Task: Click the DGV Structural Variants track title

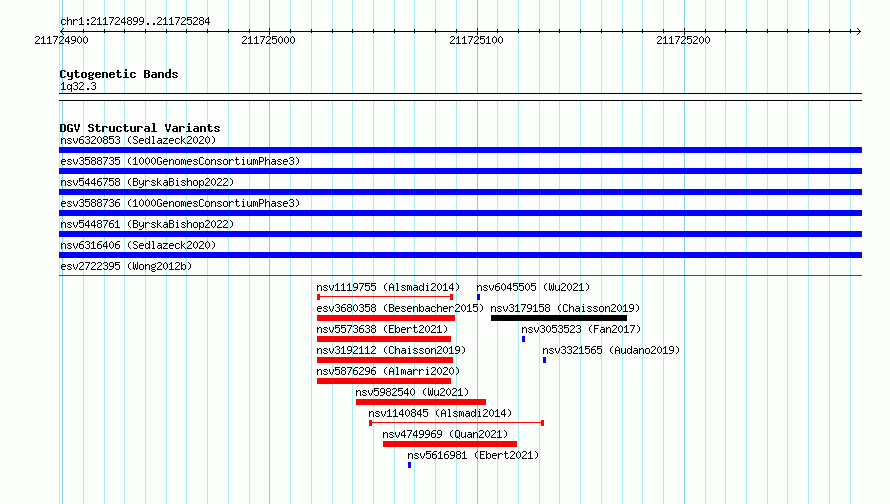Action: 140,128
